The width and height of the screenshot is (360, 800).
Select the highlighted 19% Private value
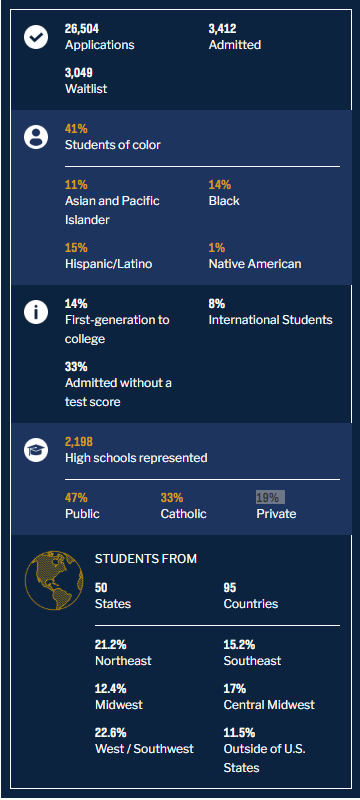click(x=270, y=497)
